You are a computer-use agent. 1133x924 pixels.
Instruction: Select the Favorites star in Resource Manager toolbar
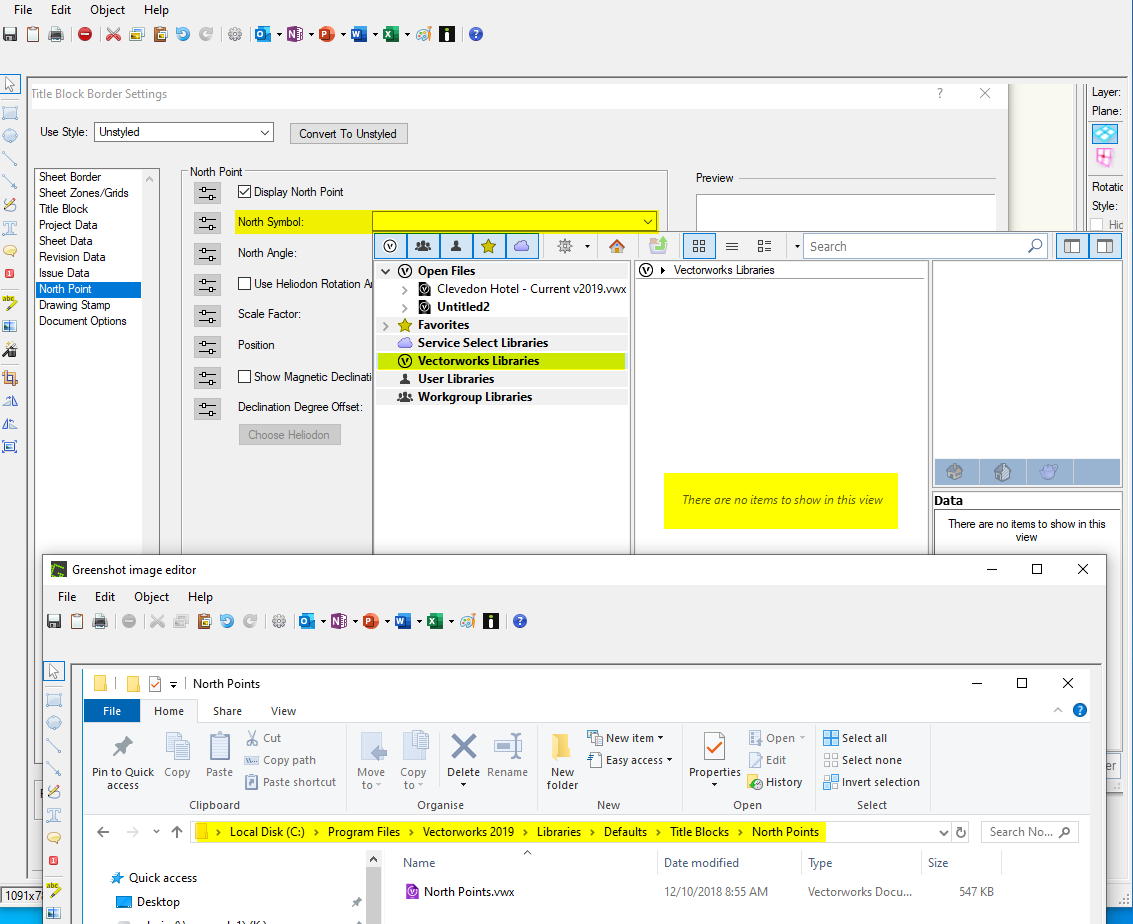(x=487, y=245)
